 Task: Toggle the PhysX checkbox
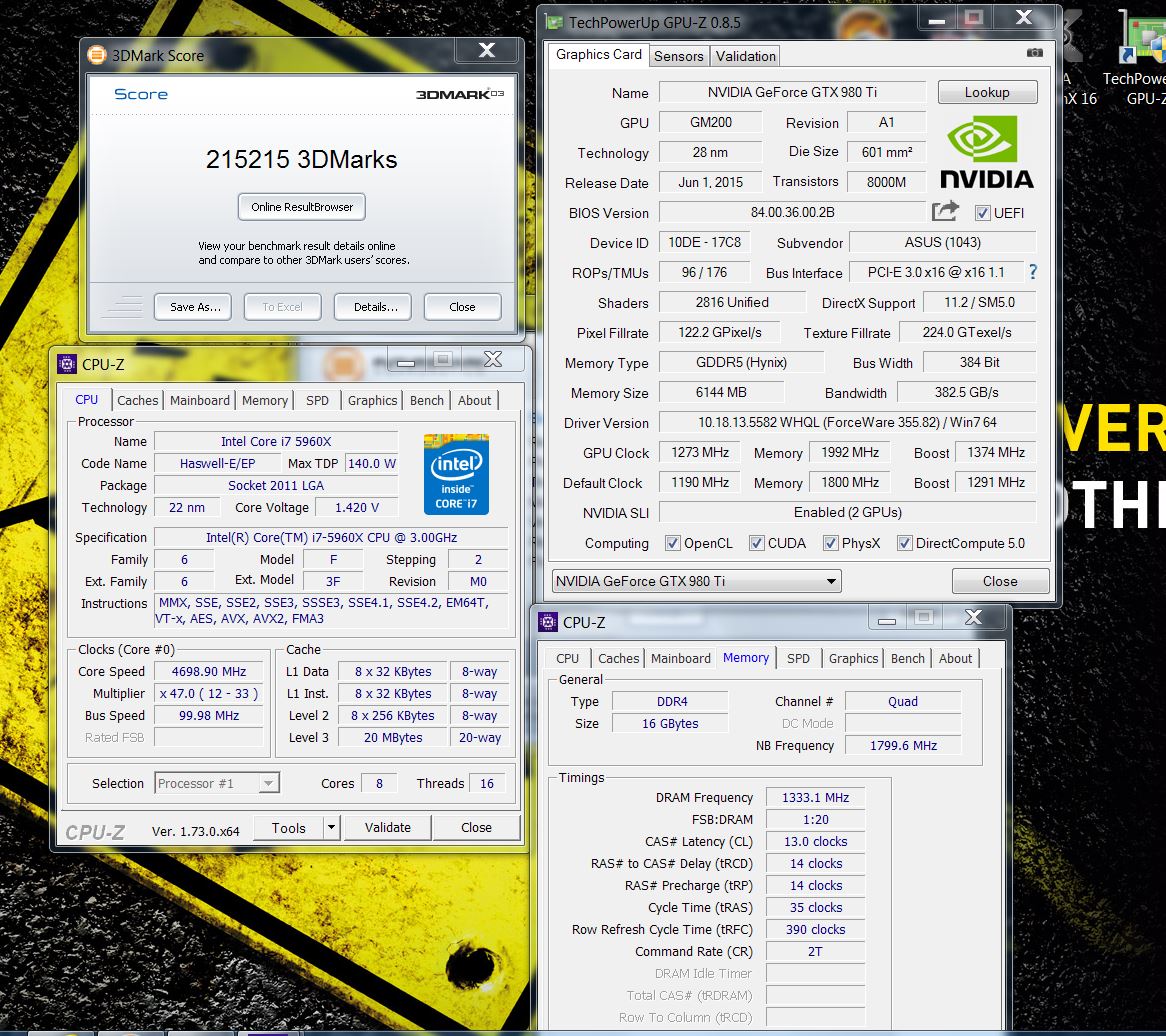click(831, 543)
